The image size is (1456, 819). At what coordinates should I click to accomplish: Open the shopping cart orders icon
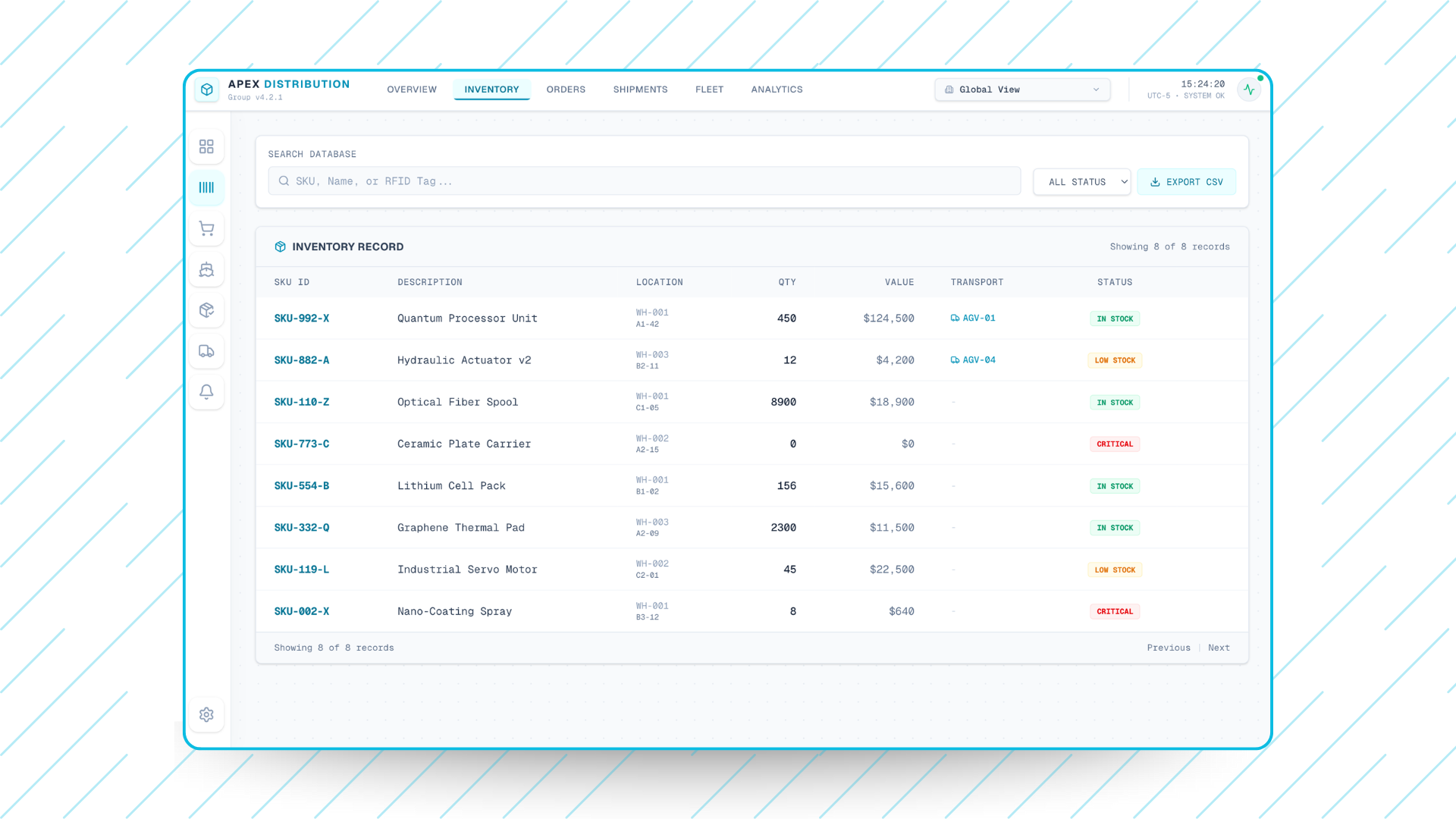pyautogui.click(x=206, y=228)
